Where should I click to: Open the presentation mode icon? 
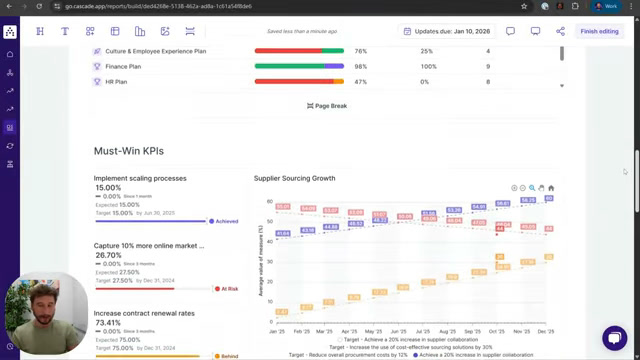point(535,31)
